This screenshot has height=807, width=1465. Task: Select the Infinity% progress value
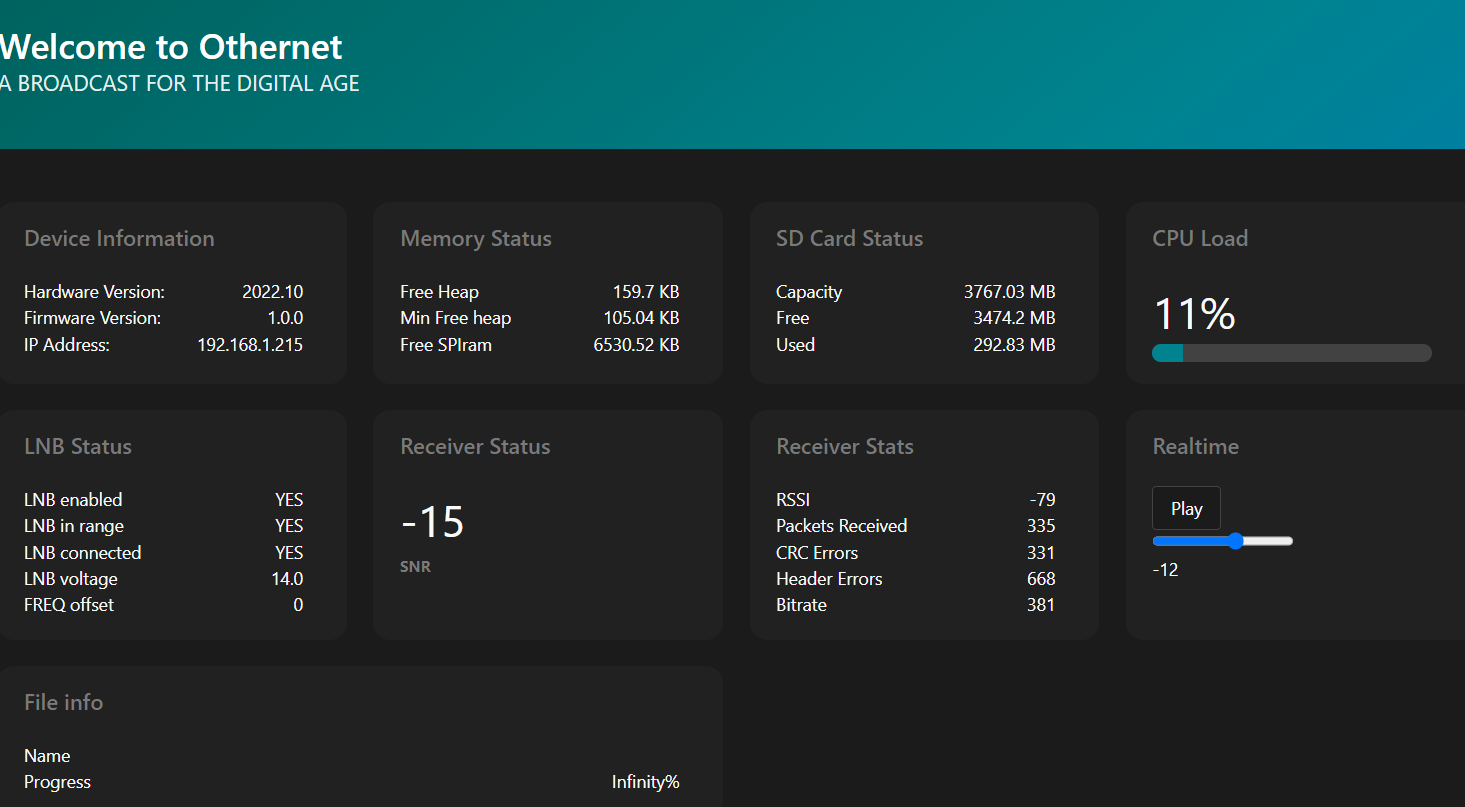pos(646,782)
